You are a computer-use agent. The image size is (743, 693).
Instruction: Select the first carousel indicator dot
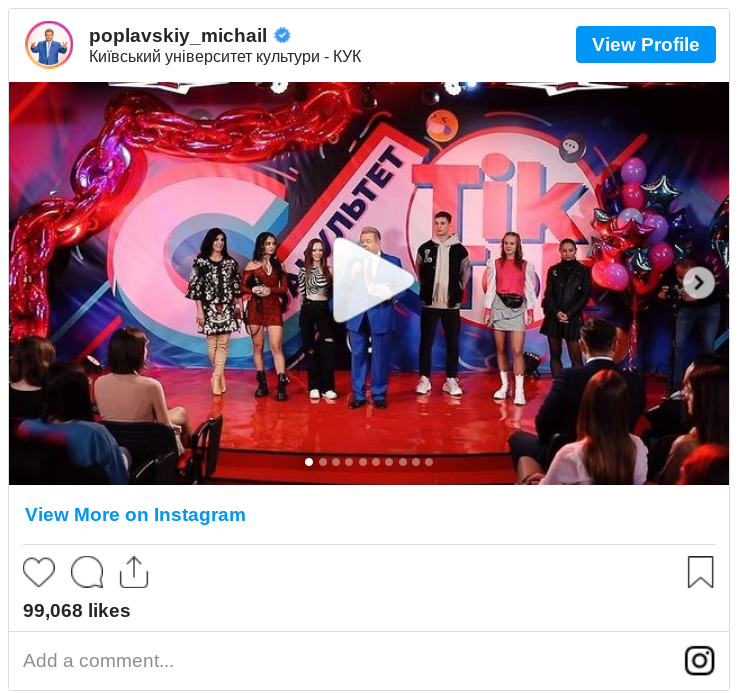309,462
